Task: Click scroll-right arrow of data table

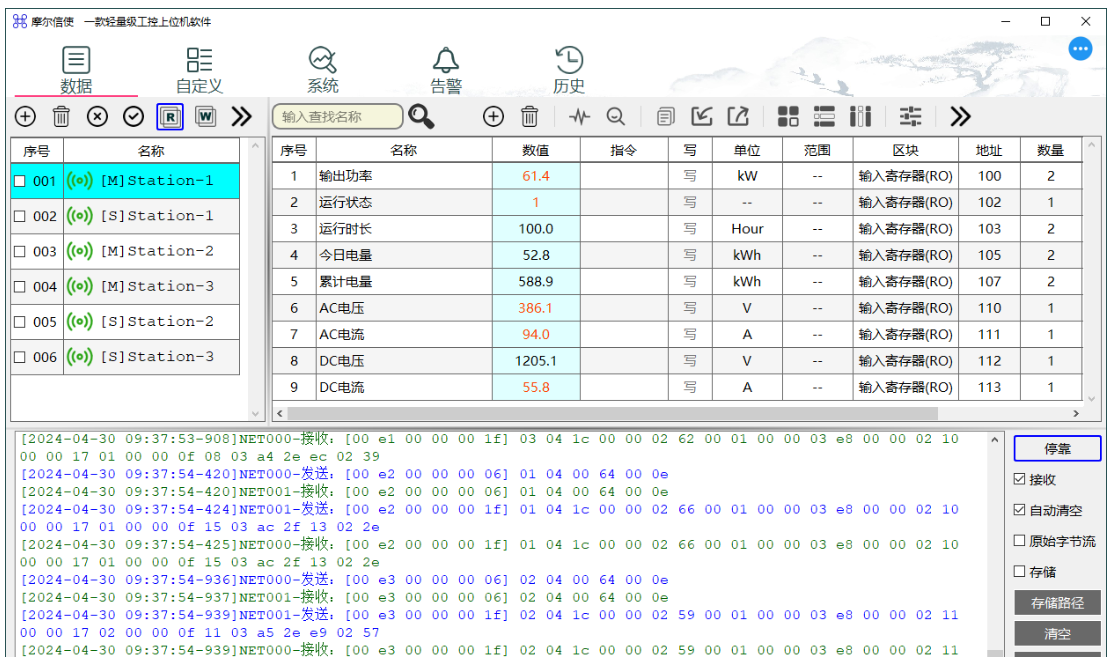Action: (x=1075, y=413)
